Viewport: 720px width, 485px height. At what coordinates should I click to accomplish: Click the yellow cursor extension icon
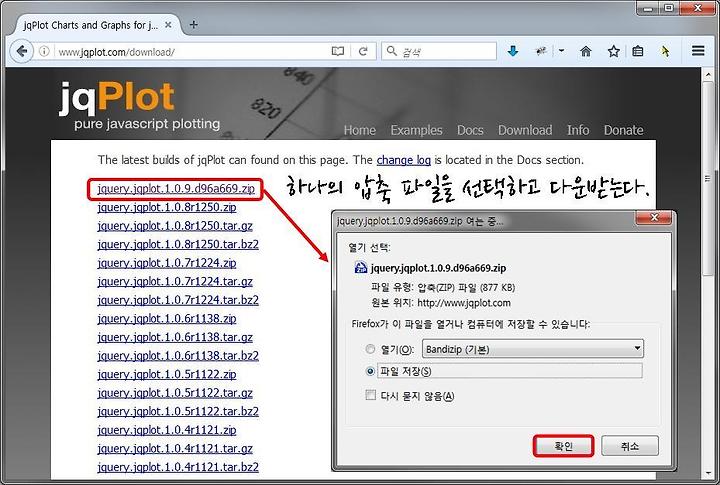665,51
